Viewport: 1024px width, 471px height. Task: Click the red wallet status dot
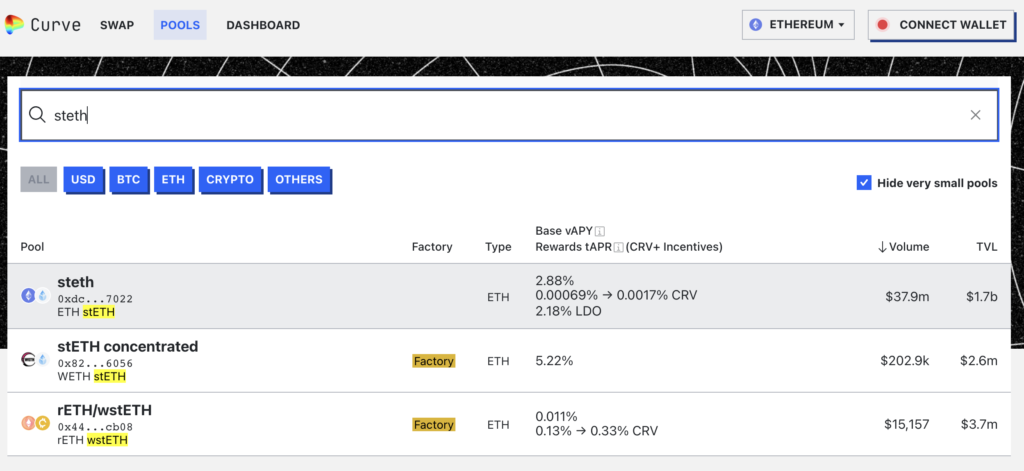coord(882,25)
